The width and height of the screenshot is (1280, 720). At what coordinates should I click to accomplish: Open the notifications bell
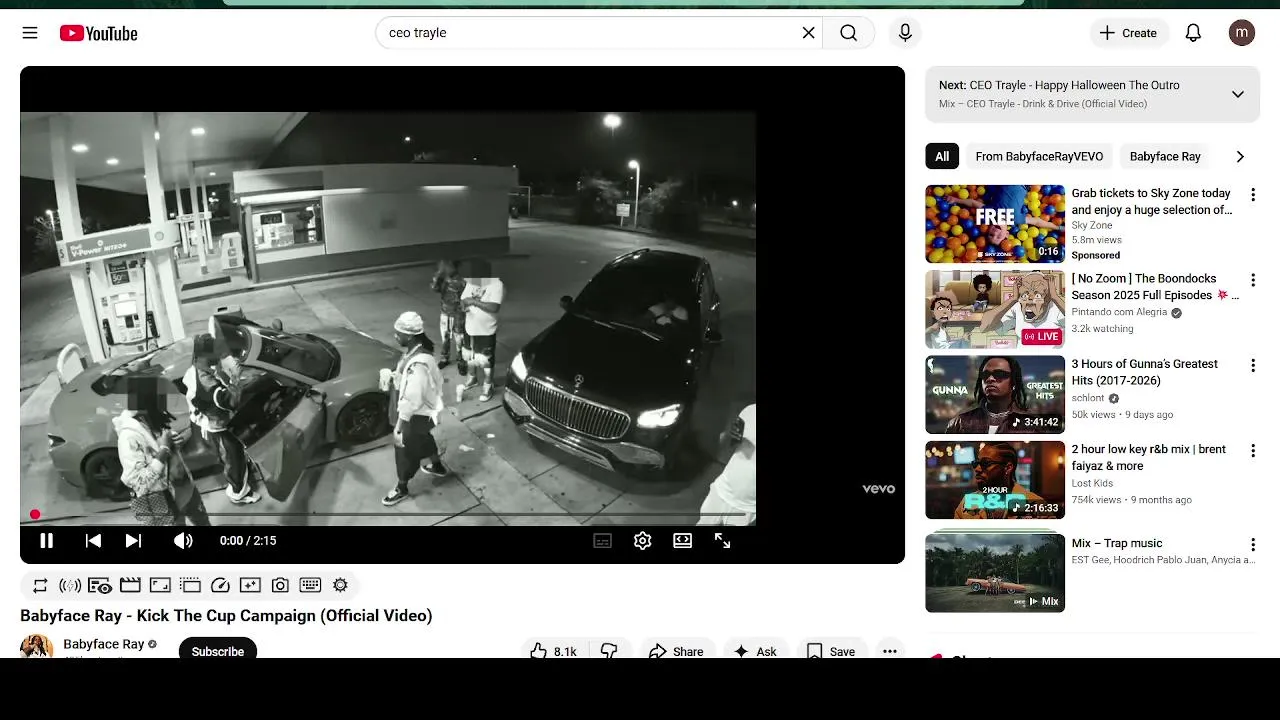(x=1193, y=33)
